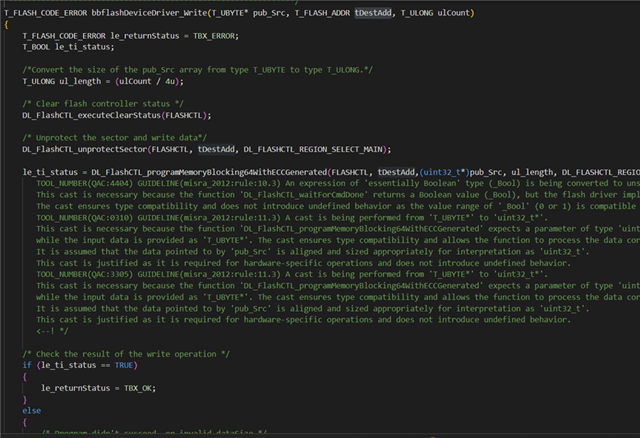Image resolution: width=640 pixels, height=438 pixels.
Task: Click TBX_OK in le_returnStatus assignment
Action: [x=138, y=388]
